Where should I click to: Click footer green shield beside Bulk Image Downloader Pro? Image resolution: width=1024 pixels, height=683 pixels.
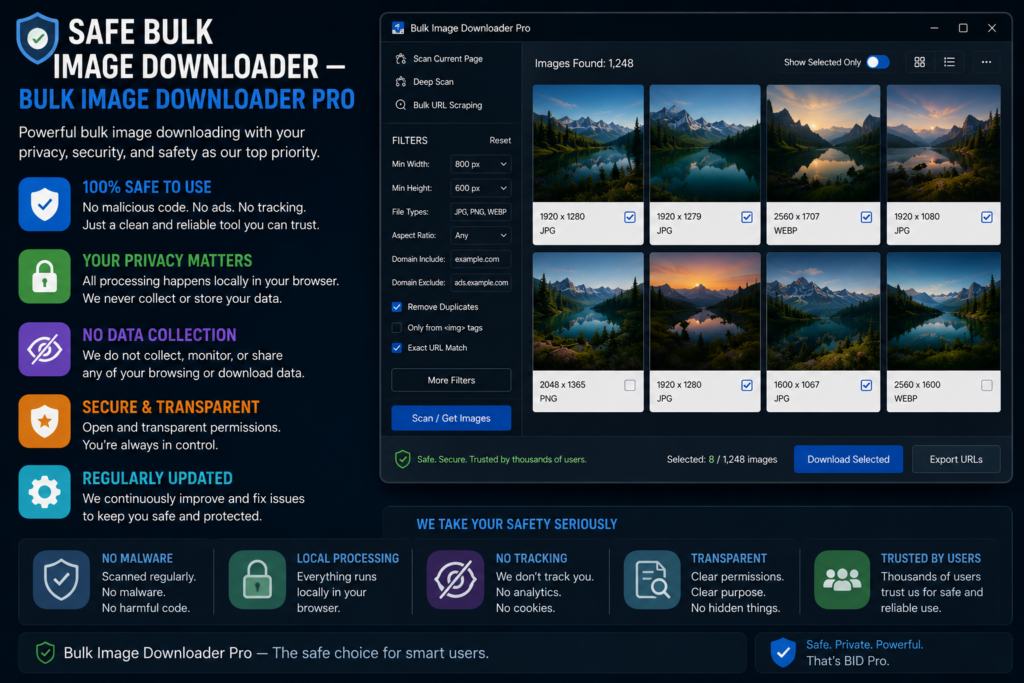45,652
